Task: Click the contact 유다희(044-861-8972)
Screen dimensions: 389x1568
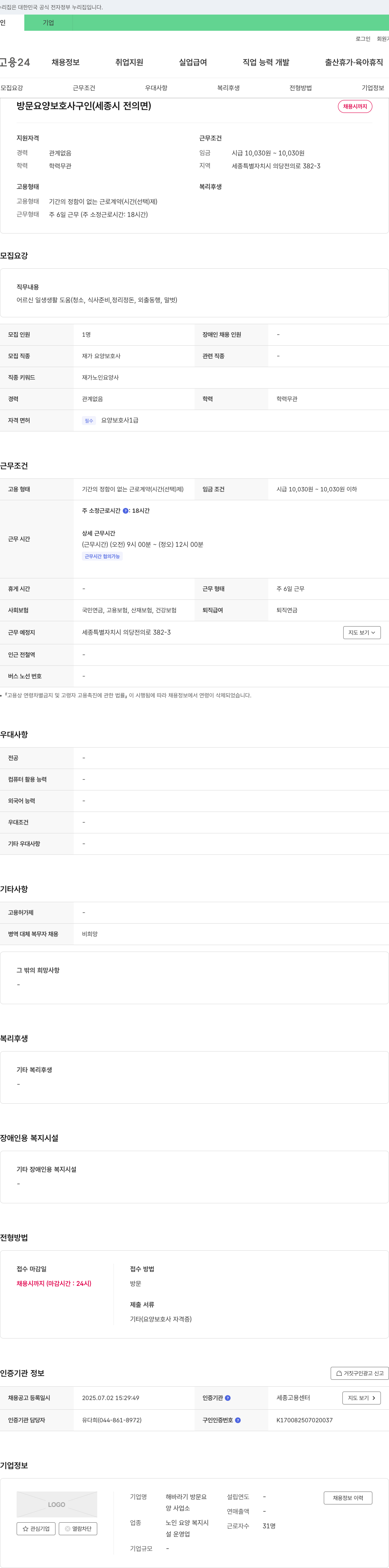Action: pos(111,1420)
